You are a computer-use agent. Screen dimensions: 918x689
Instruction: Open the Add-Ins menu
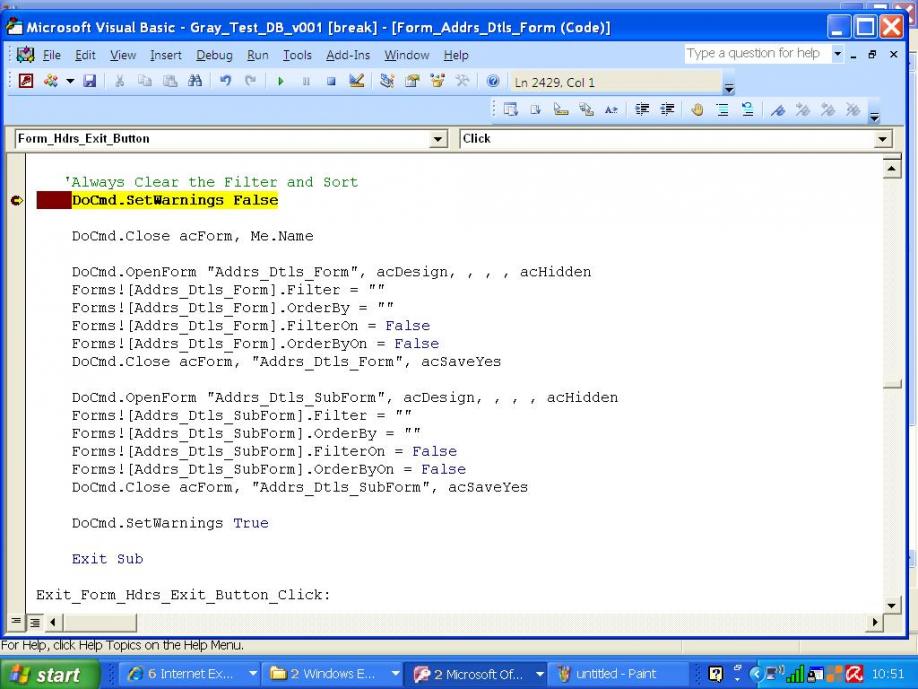pyautogui.click(x=348, y=55)
